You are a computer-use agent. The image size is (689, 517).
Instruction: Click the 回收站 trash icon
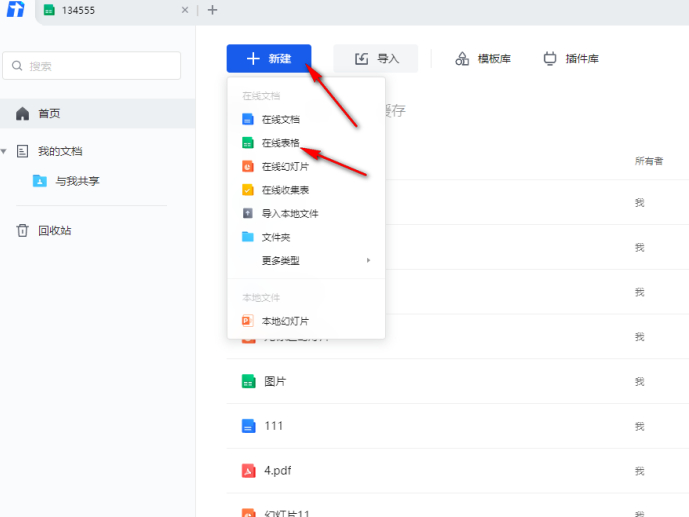[22, 231]
